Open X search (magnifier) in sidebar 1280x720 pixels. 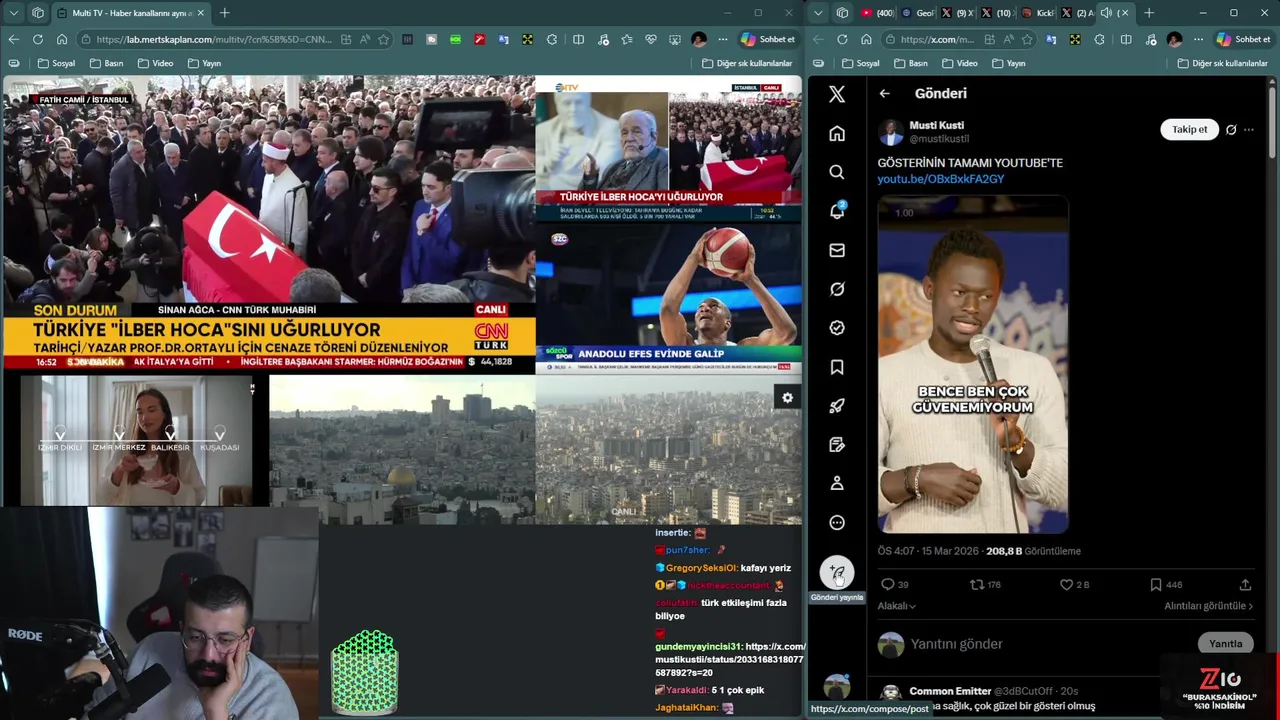[x=837, y=172]
